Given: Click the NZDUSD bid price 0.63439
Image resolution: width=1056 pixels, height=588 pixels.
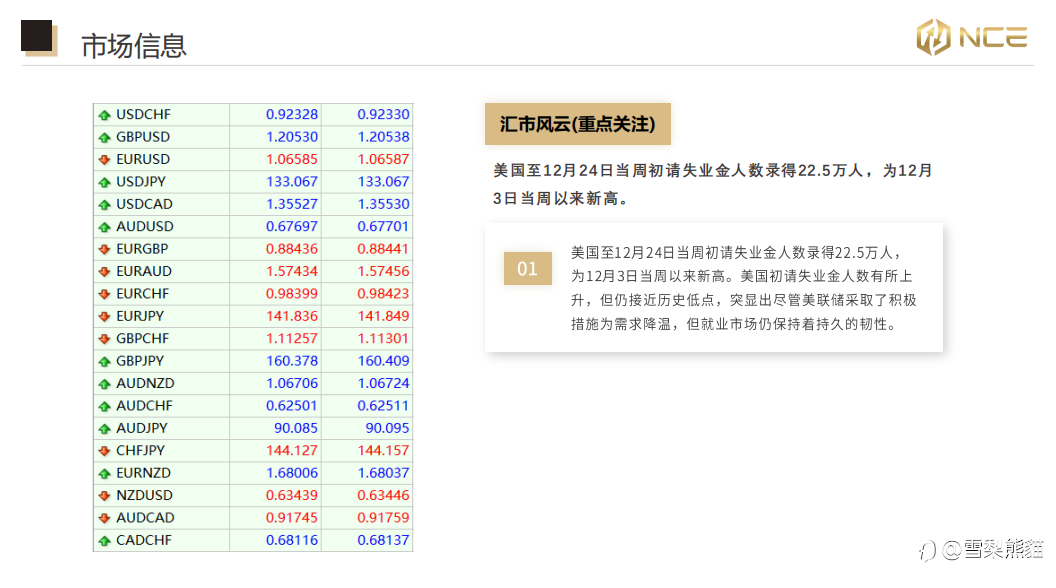Looking at the screenshot, I should pyautogui.click(x=292, y=495).
